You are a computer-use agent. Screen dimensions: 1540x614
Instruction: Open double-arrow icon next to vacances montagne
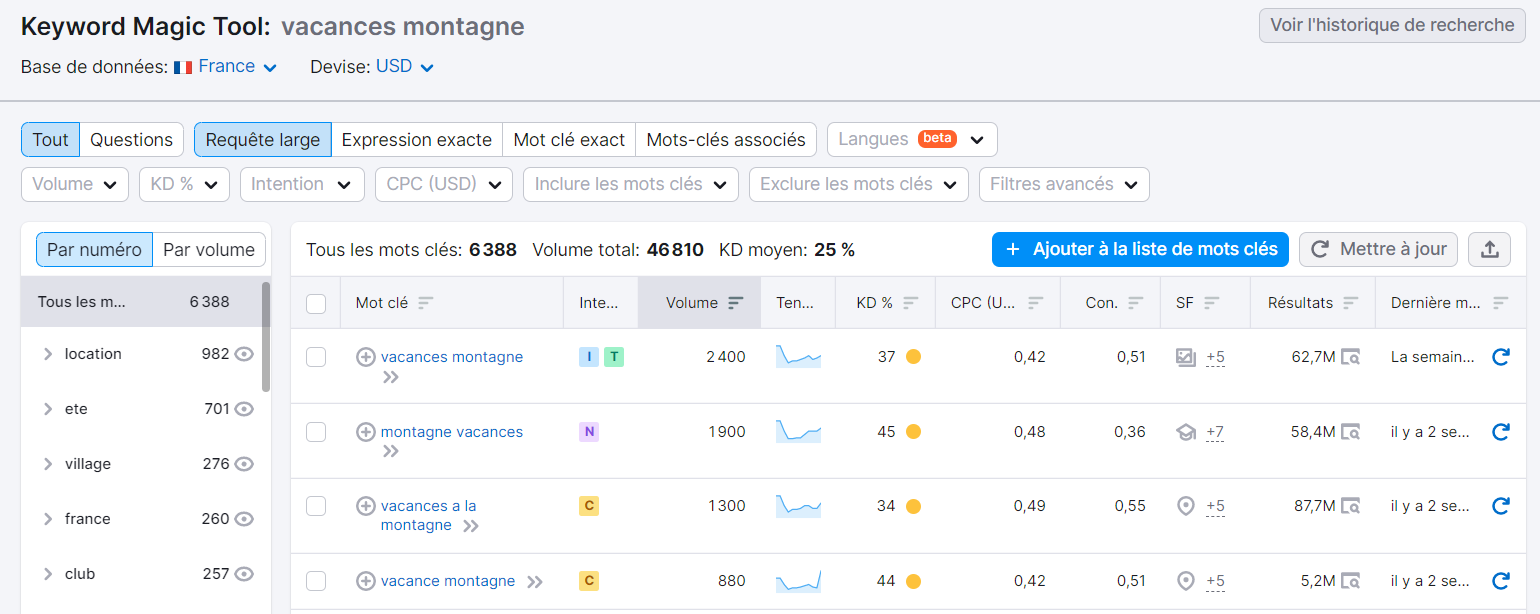[391, 377]
